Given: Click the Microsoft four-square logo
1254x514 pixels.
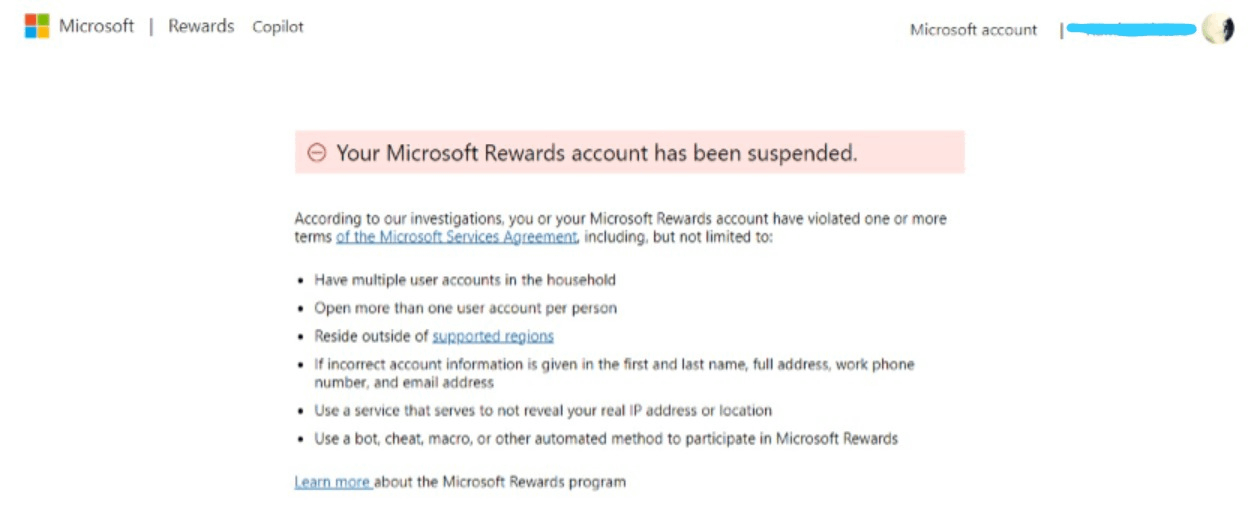Looking at the screenshot, I should coord(37,26).
